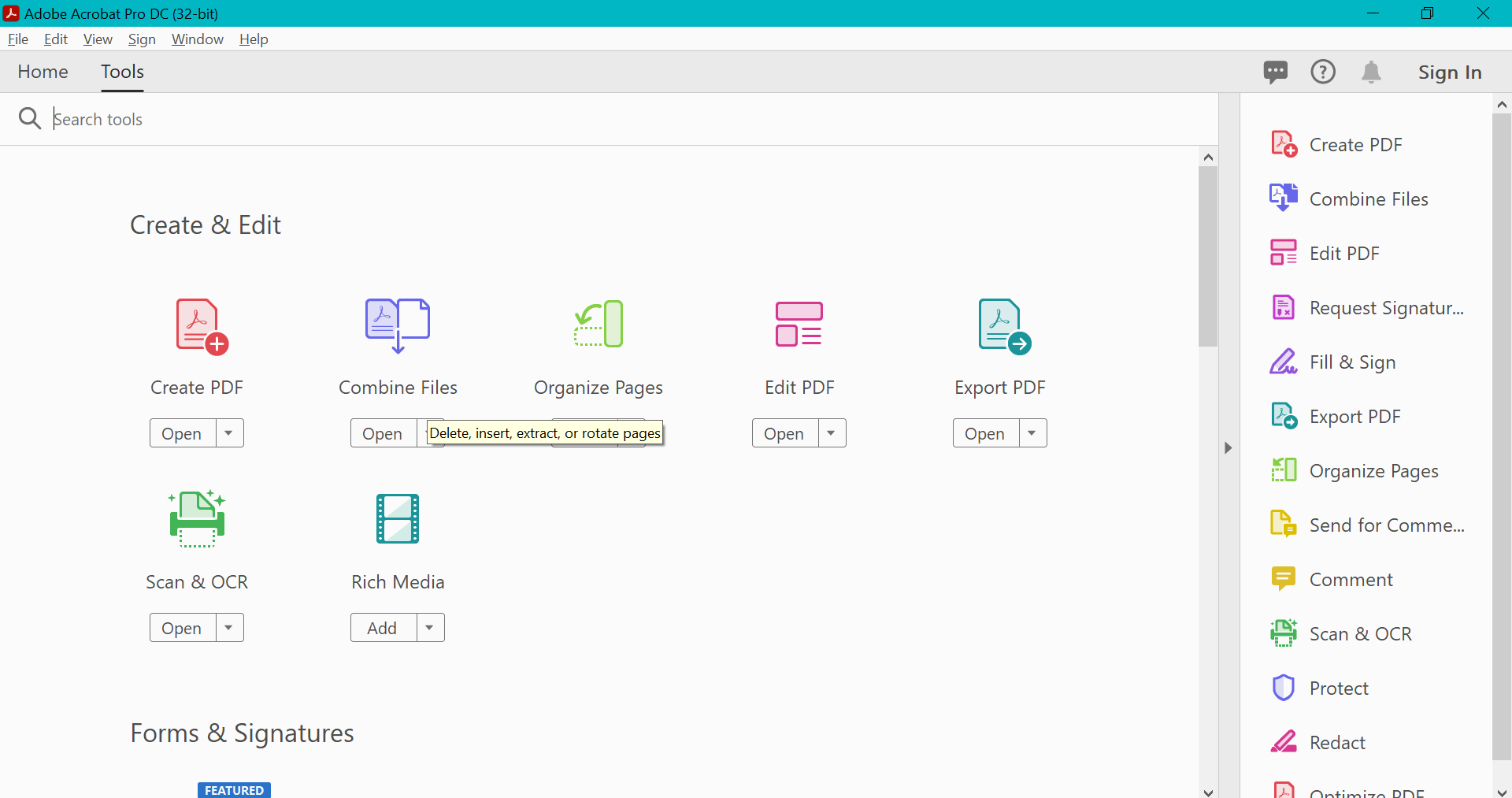Click the Scan & OCR printer icon
Viewport: 1512px width, 798px height.
(197, 519)
